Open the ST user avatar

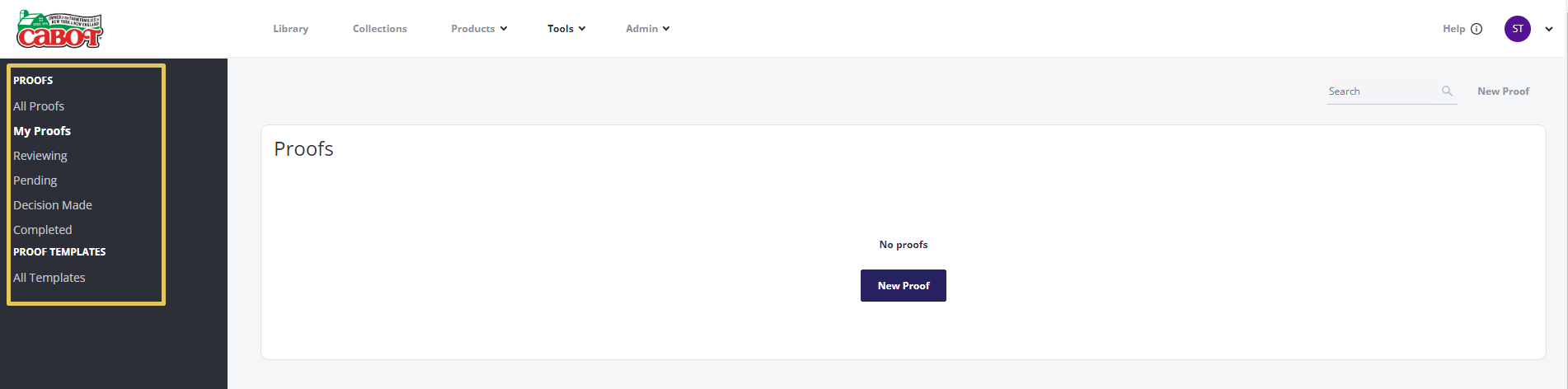(x=1518, y=29)
